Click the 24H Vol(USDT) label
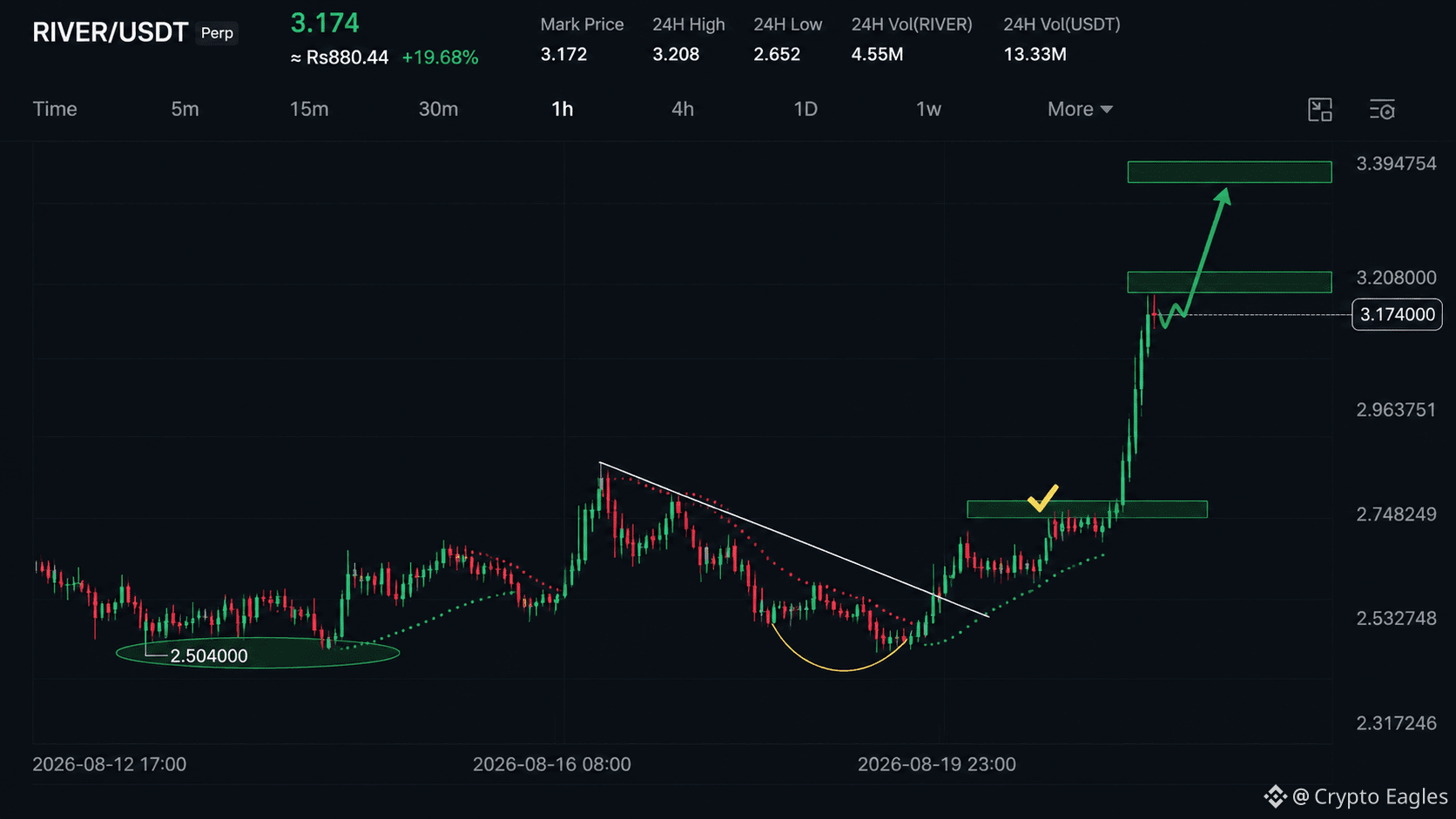 coord(1062,24)
